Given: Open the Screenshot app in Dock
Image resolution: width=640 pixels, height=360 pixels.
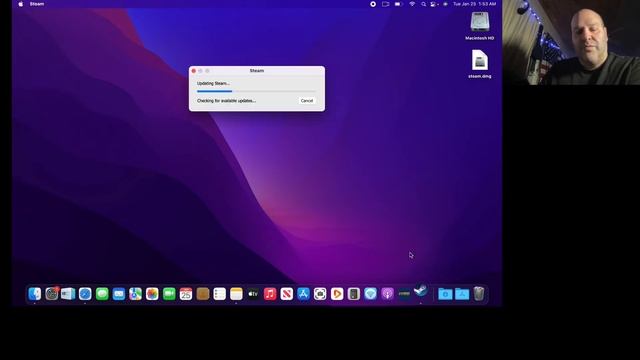Looking at the screenshot, I should (x=320, y=293).
